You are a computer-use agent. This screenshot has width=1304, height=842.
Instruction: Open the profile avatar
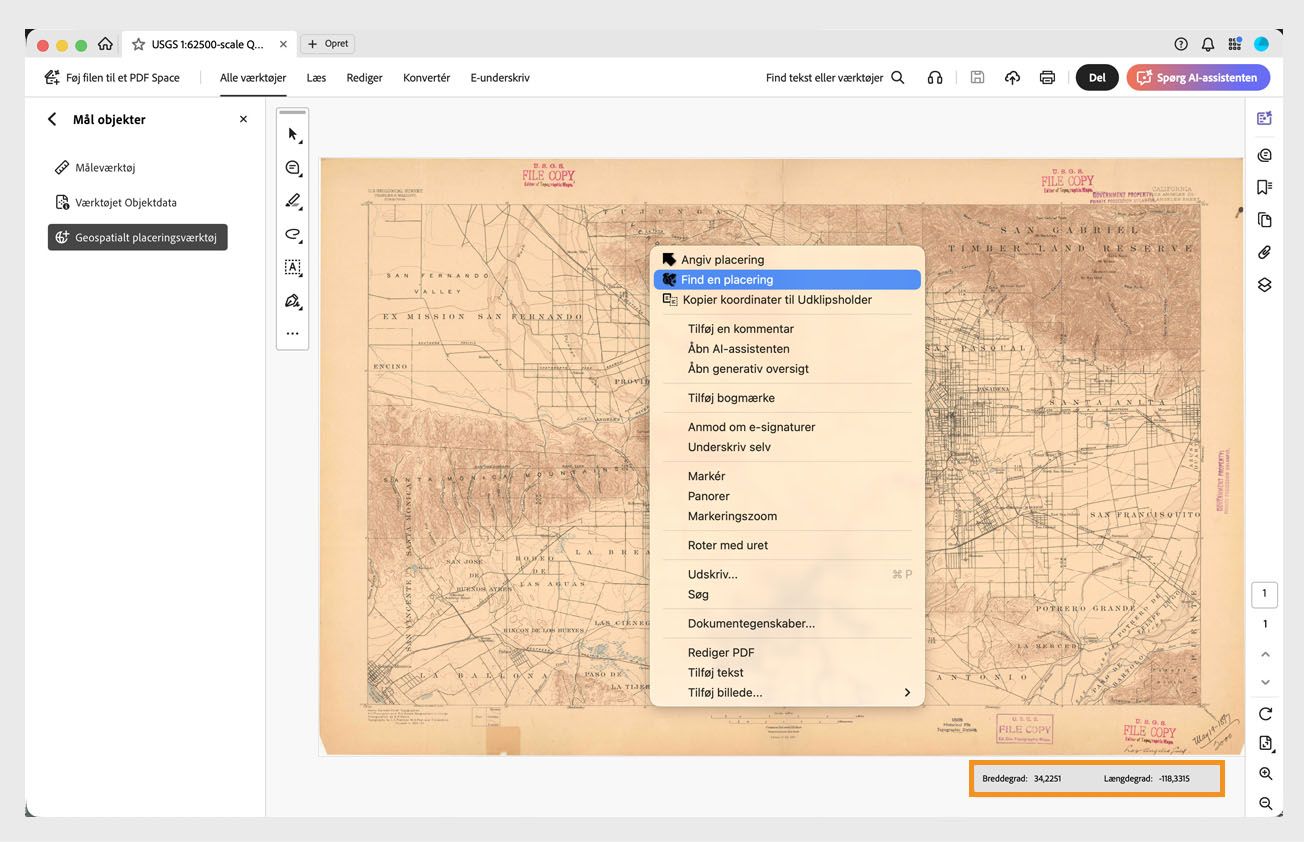[1261, 44]
